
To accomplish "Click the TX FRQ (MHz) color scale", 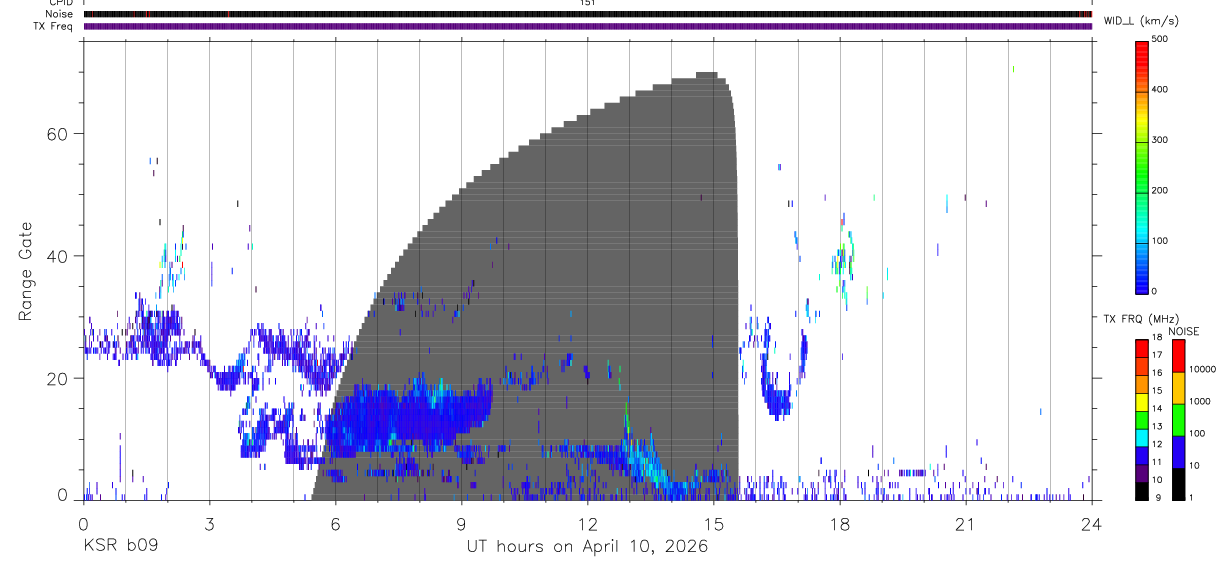I will pos(1142,420).
